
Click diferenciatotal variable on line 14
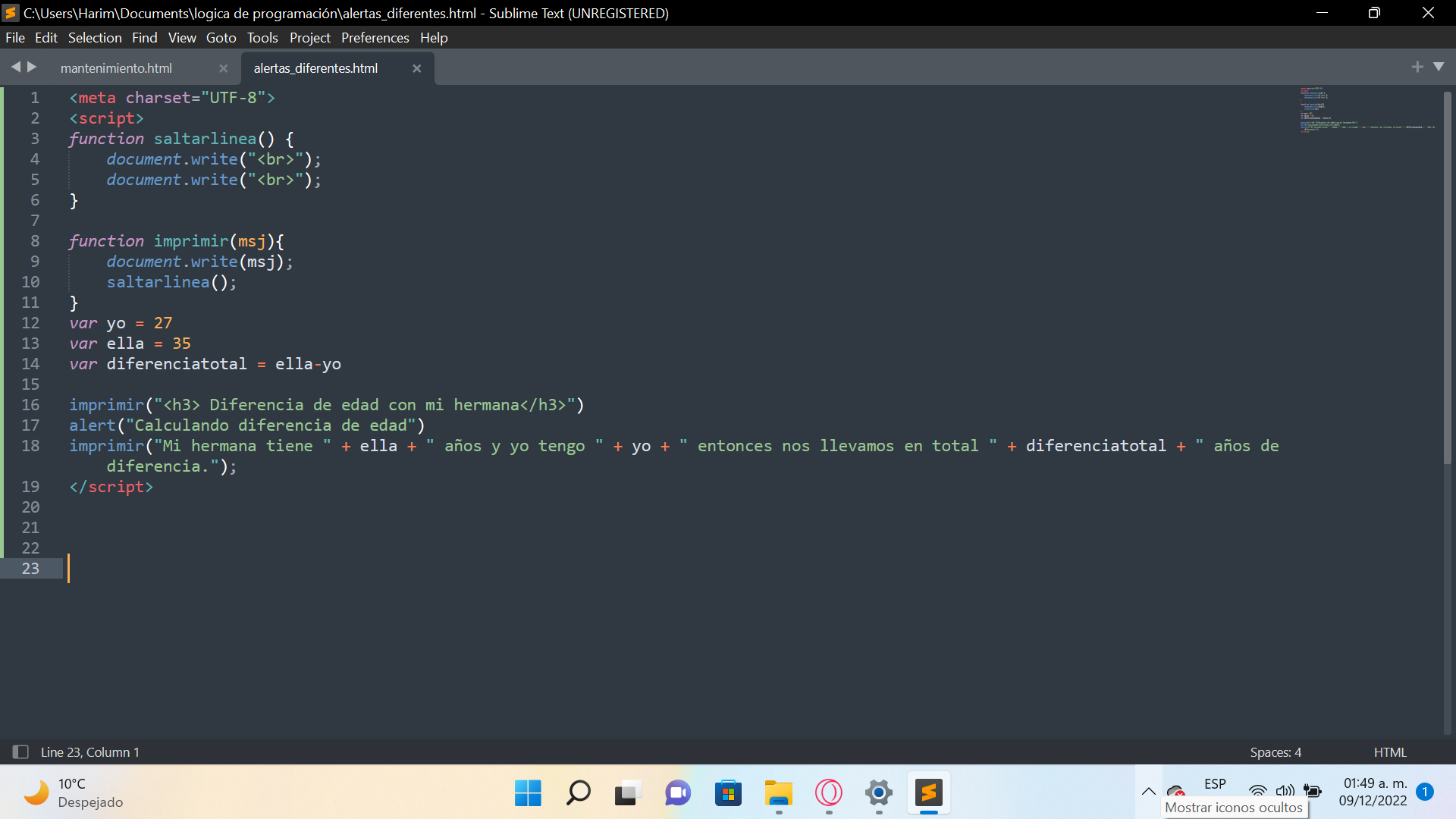point(177,364)
